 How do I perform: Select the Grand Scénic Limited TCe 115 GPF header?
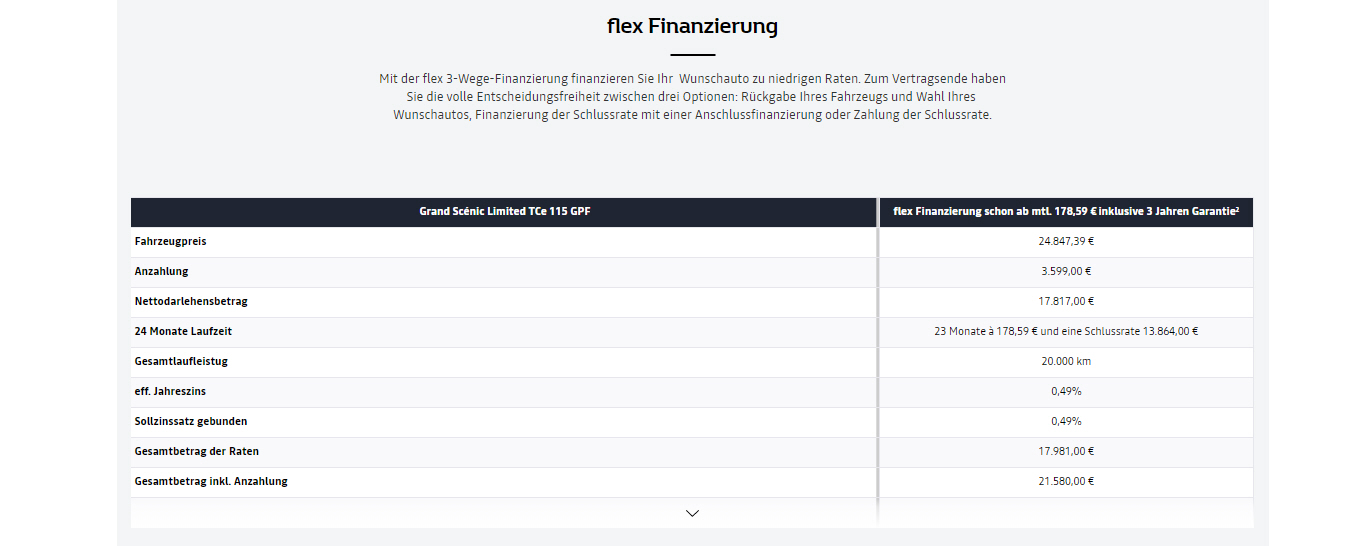(x=504, y=212)
